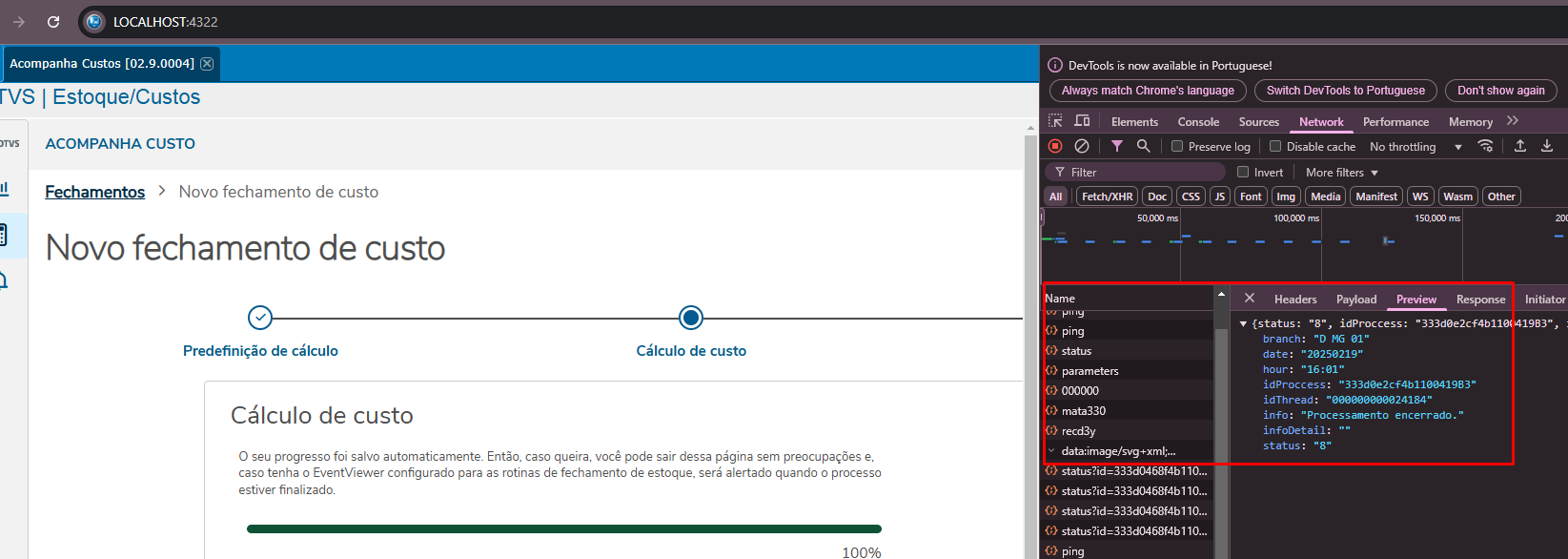This screenshot has height=559, width=1568.
Task: Click Always match Chrome's language
Action: coord(1148,91)
